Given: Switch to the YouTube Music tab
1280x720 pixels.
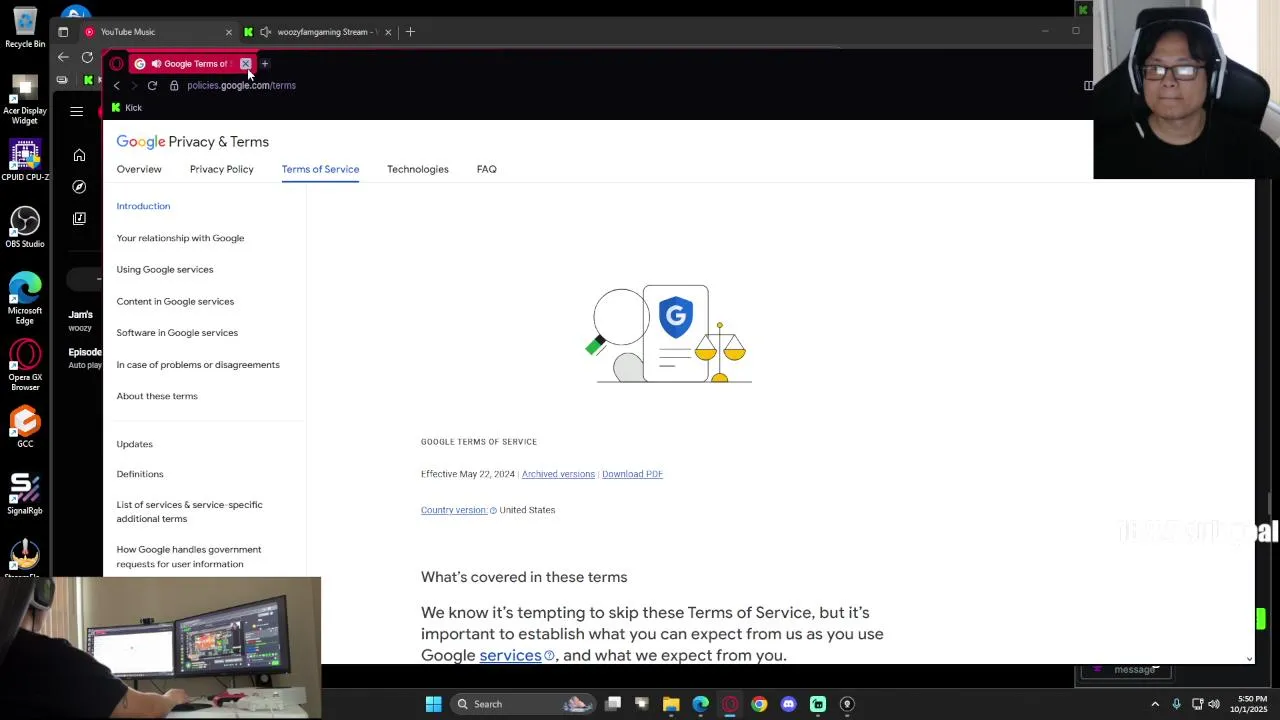Looking at the screenshot, I should (x=128, y=32).
